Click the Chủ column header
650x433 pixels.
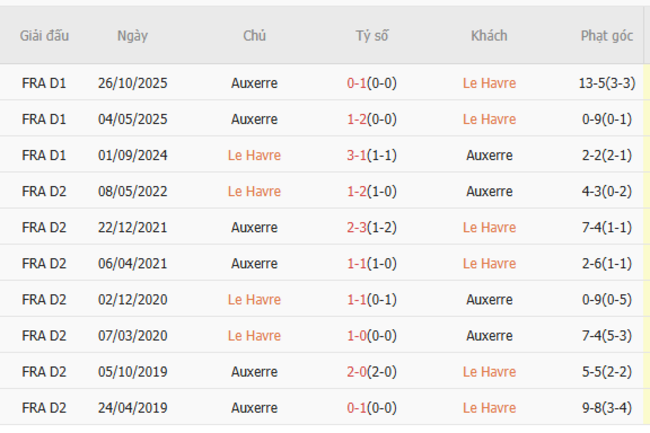click(x=254, y=36)
